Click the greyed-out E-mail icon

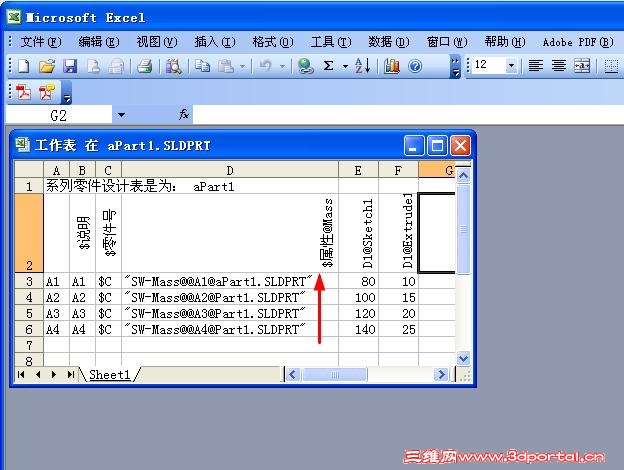(116, 66)
